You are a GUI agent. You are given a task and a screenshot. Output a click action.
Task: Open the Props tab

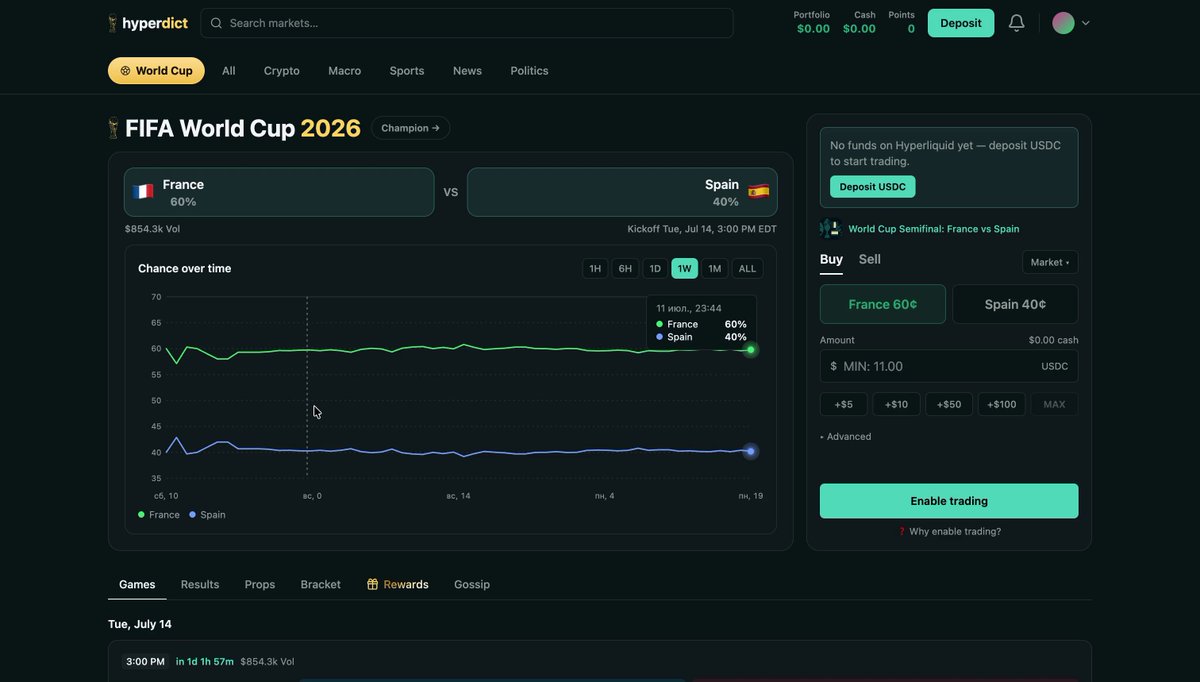click(x=260, y=584)
